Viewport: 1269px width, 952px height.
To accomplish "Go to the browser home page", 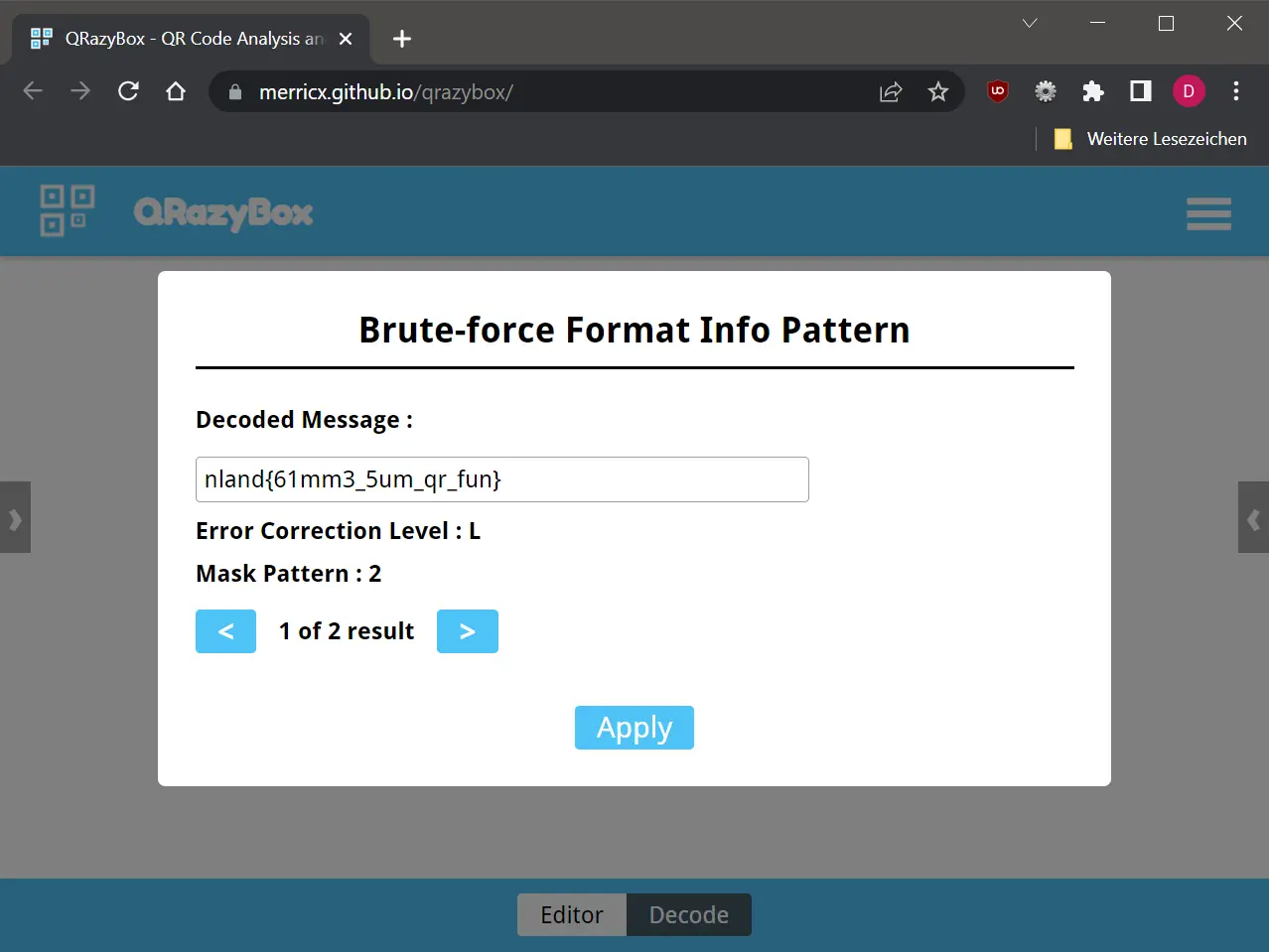I will pos(176,91).
